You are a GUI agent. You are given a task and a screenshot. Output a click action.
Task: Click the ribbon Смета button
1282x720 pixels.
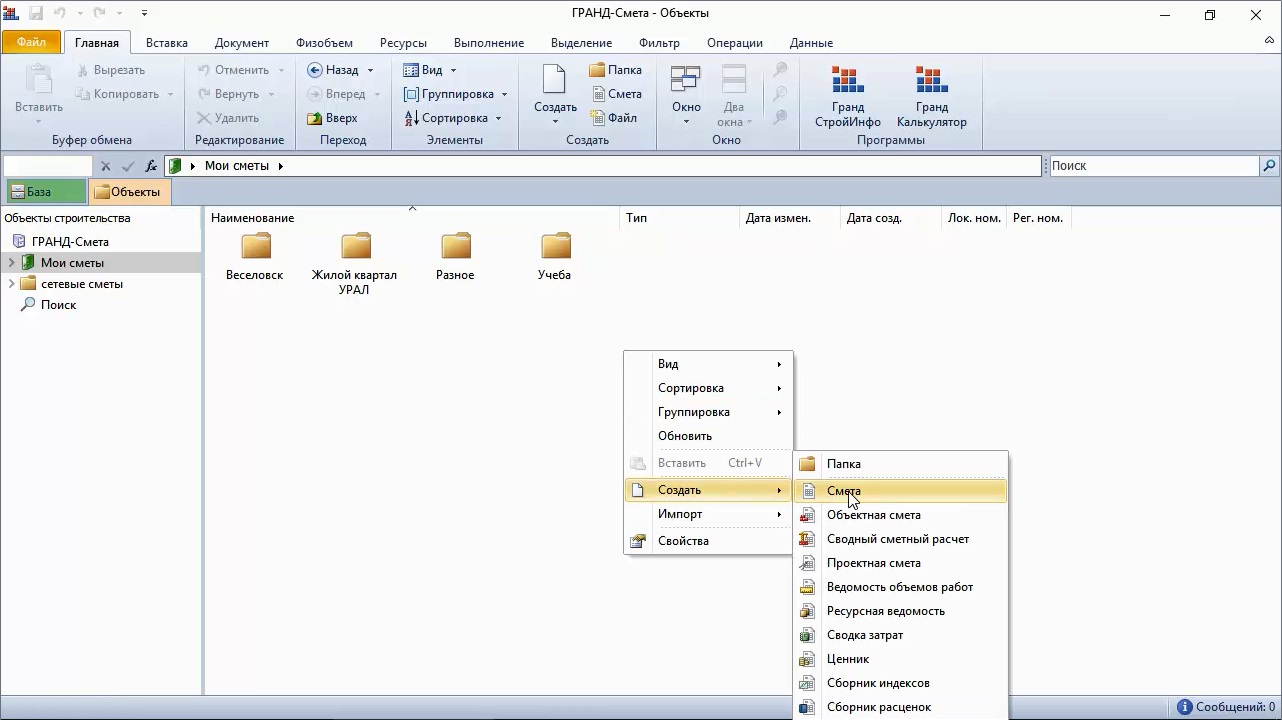tap(616, 94)
